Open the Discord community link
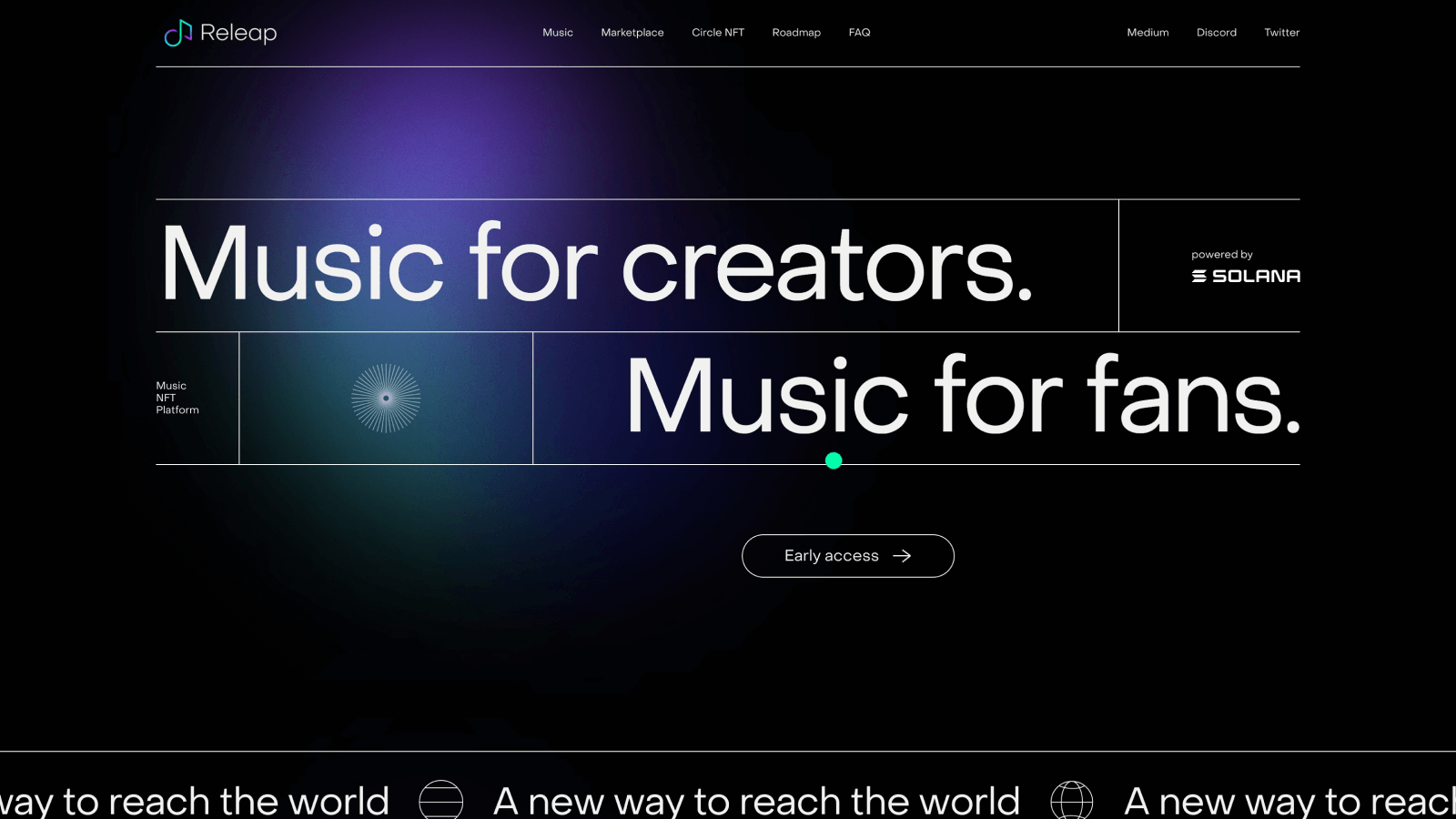The width and height of the screenshot is (1456, 819). pos(1217,33)
